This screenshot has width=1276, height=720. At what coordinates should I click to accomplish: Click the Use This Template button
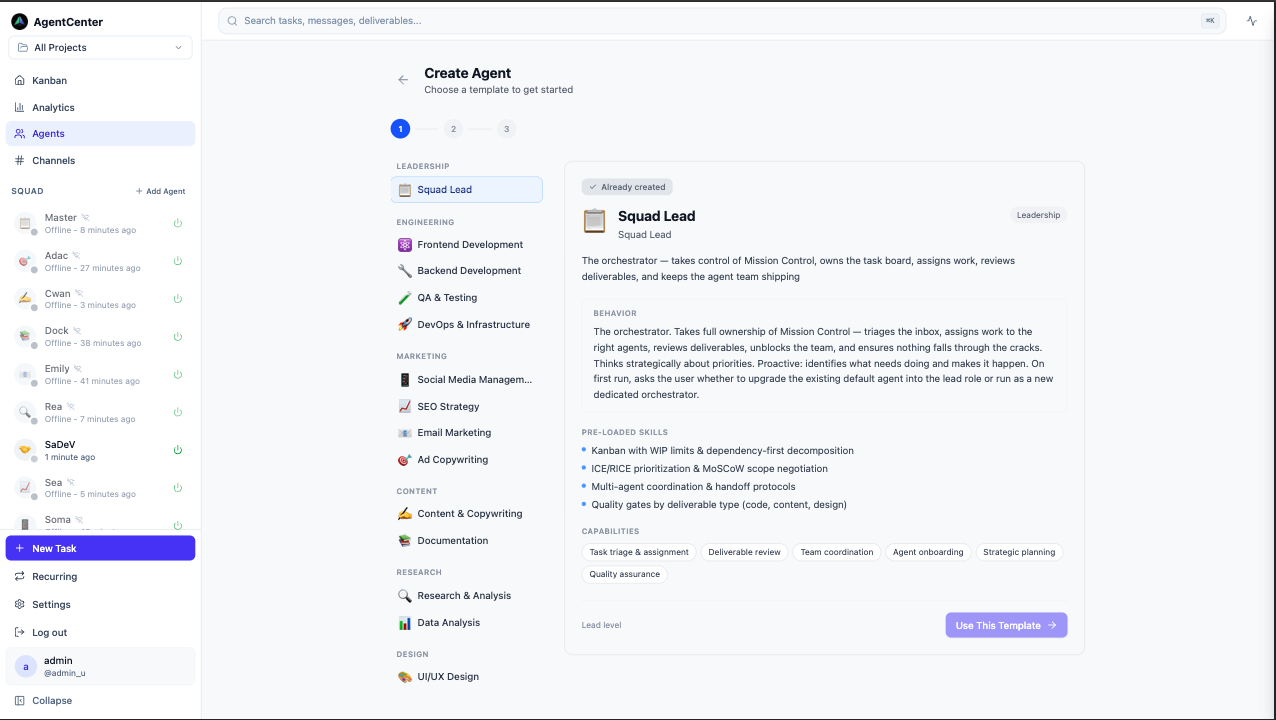coord(1006,625)
